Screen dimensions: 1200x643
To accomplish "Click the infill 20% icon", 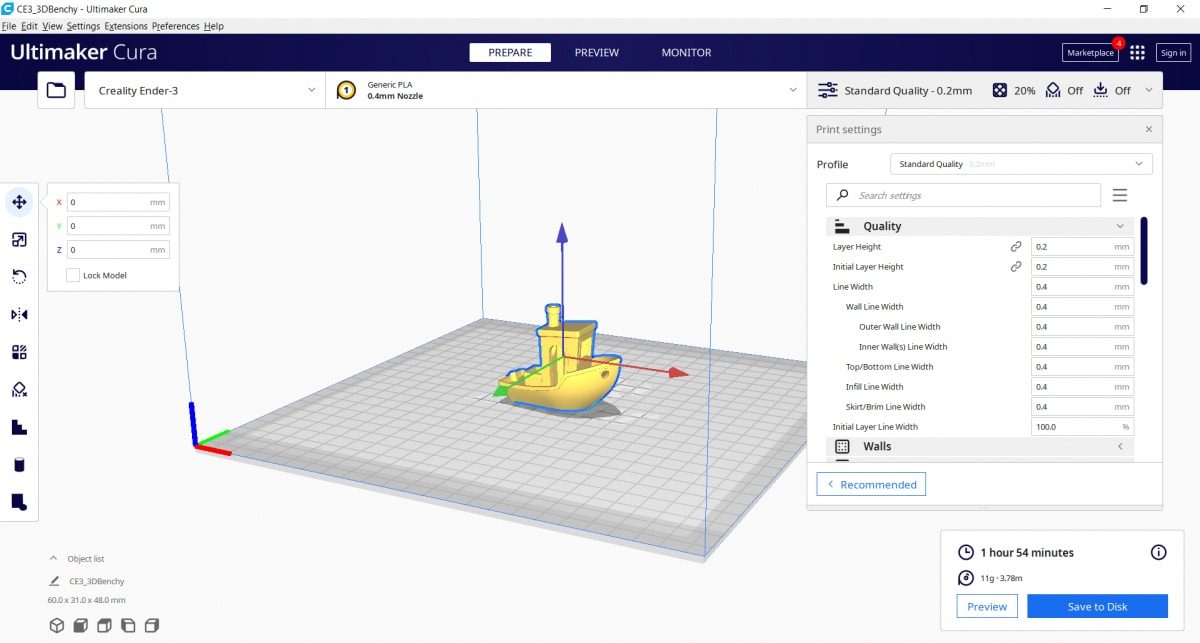I will [1000, 90].
